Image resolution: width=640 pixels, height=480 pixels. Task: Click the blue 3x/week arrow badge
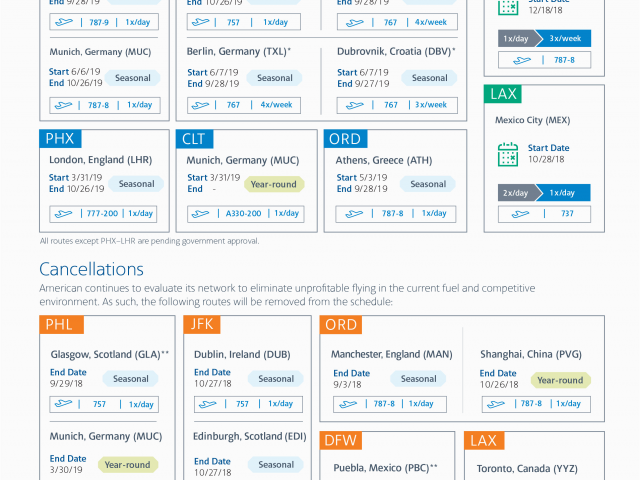click(564, 38)
